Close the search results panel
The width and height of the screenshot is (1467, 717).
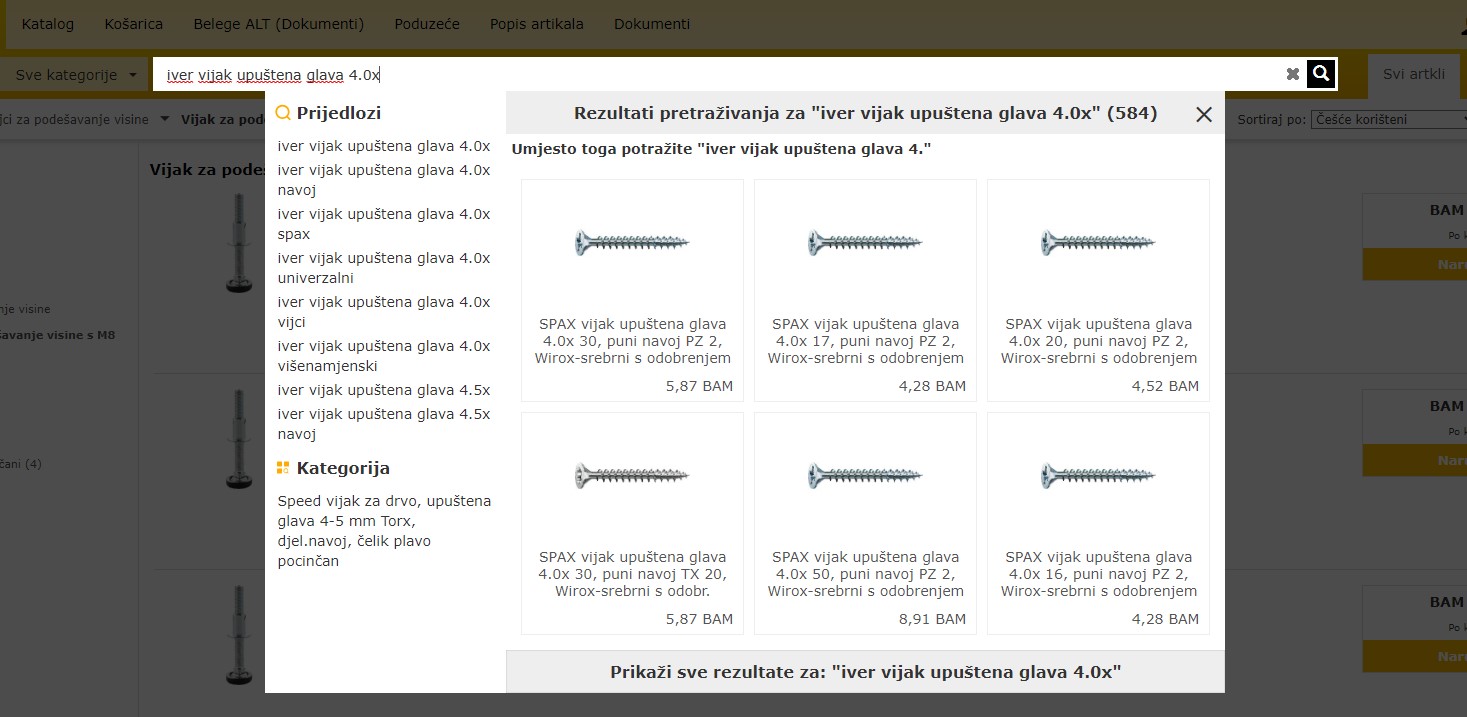point(1204,114)
